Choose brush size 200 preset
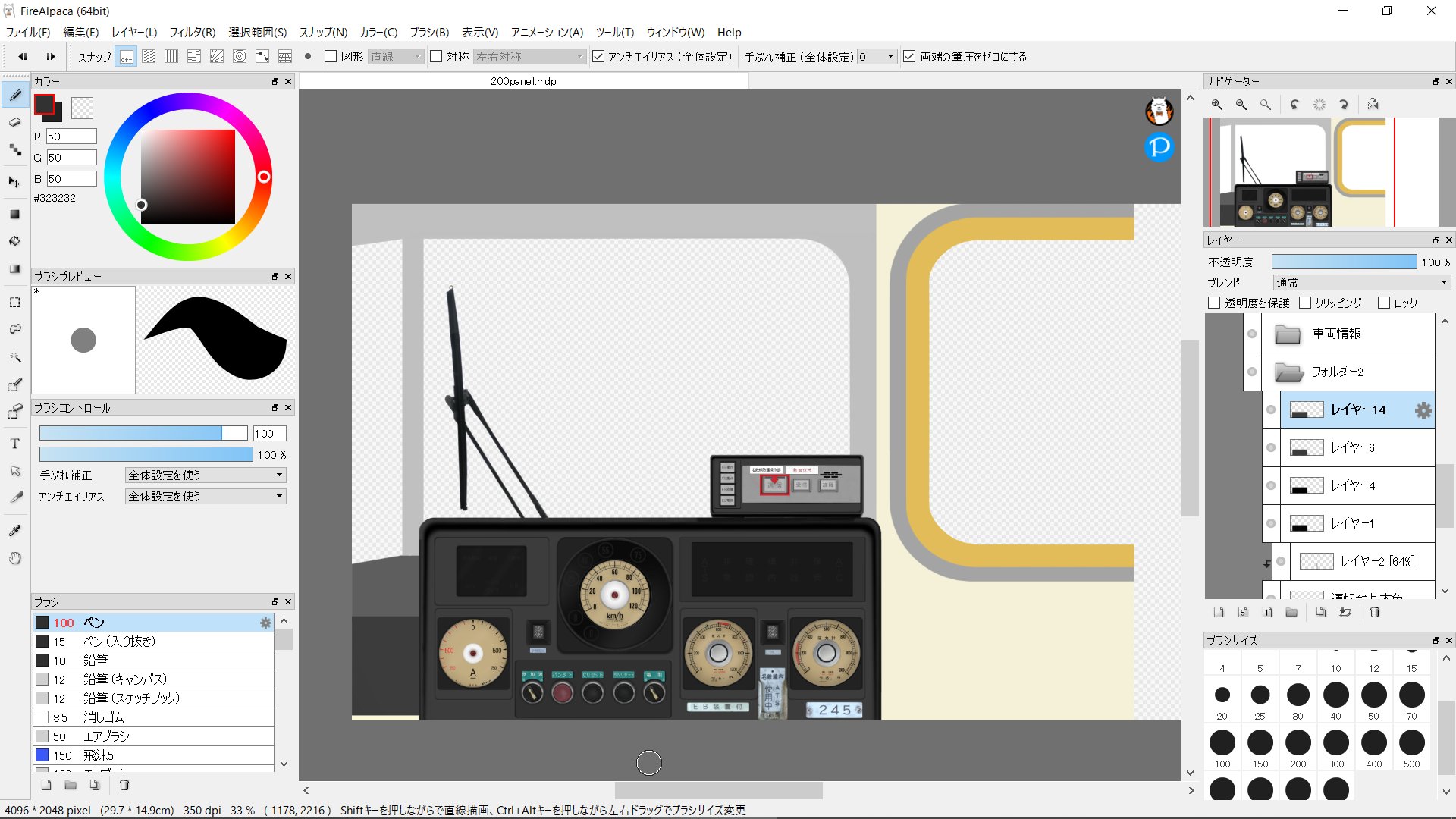The image size is (1456, 819). click(1298, 748)
